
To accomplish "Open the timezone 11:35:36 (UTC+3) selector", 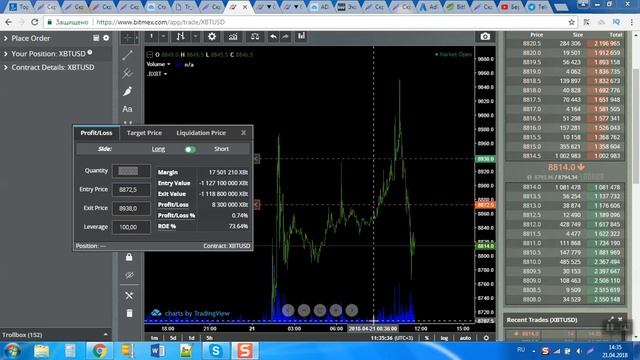I will pos(392,338).
